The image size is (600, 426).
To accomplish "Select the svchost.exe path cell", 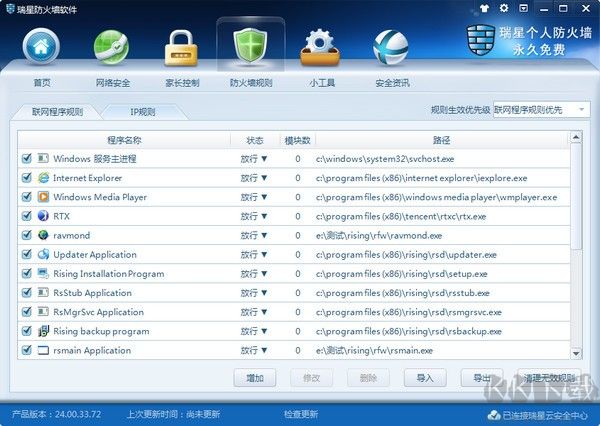I will pos(385,158).
